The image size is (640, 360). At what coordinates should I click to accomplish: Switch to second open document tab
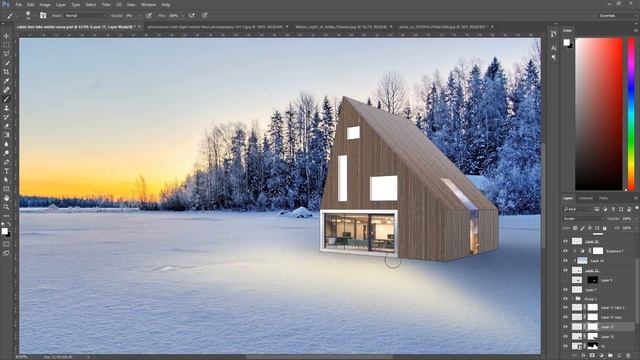(215, 27)
